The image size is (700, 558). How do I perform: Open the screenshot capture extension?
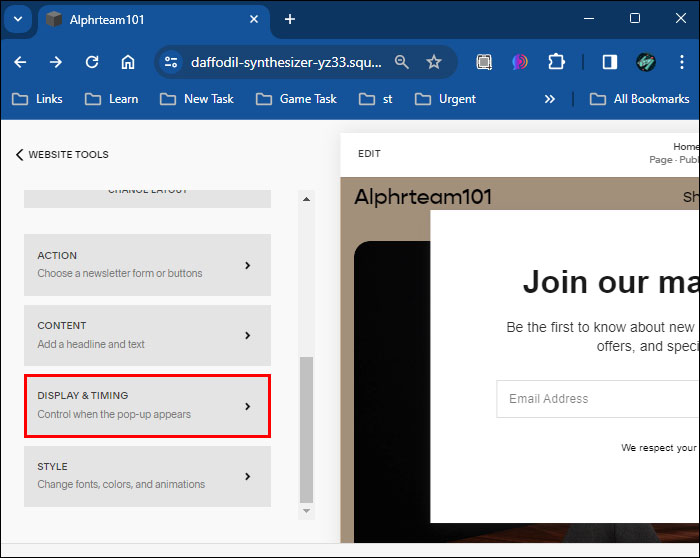click(x=484, y=62)
